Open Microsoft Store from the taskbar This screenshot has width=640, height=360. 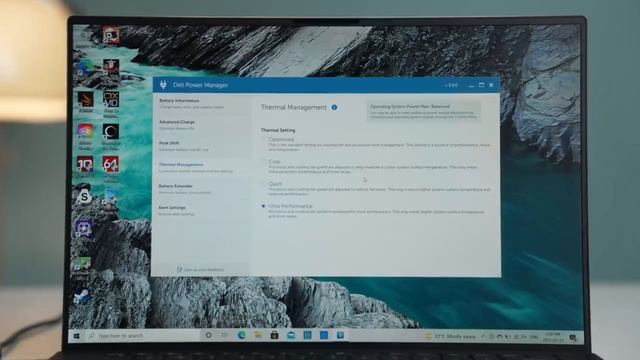pyautogui.click(x=274, y=335)
